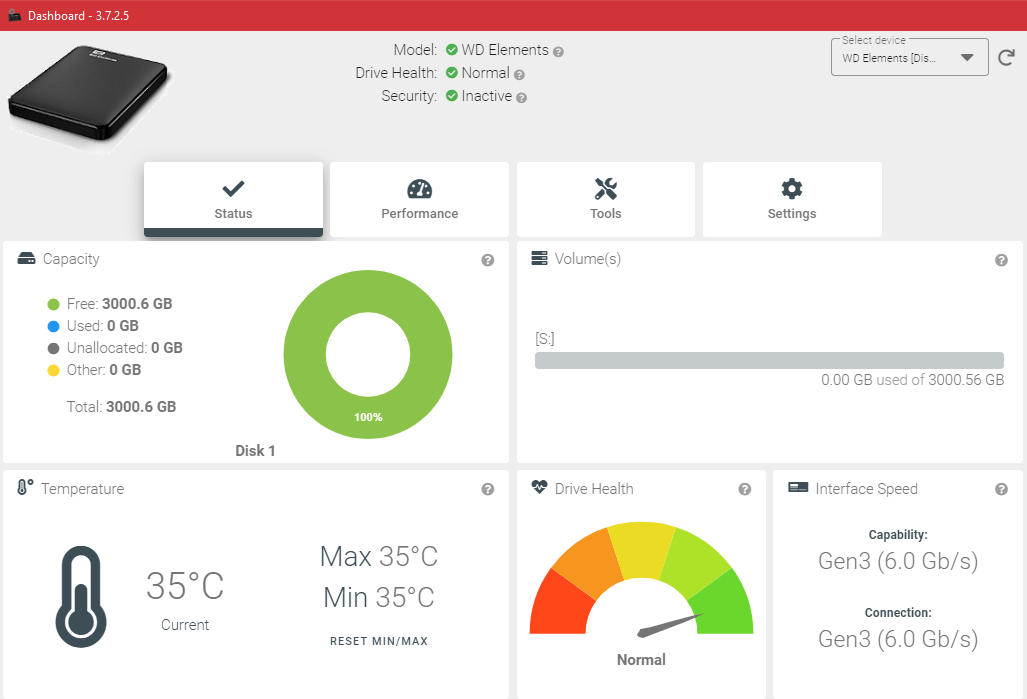Viewport: 1027px width, 699px height.
Task: Click the large thermometer graphic
Action: pyautogui.click(x=81, y=596)
